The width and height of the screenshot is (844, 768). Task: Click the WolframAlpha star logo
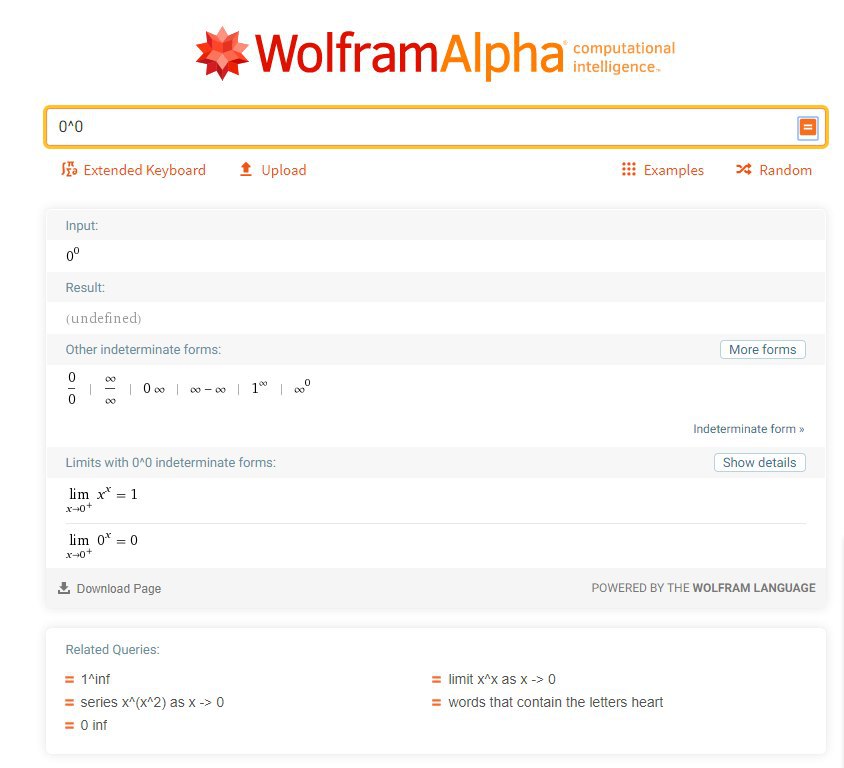coord(222,53)
